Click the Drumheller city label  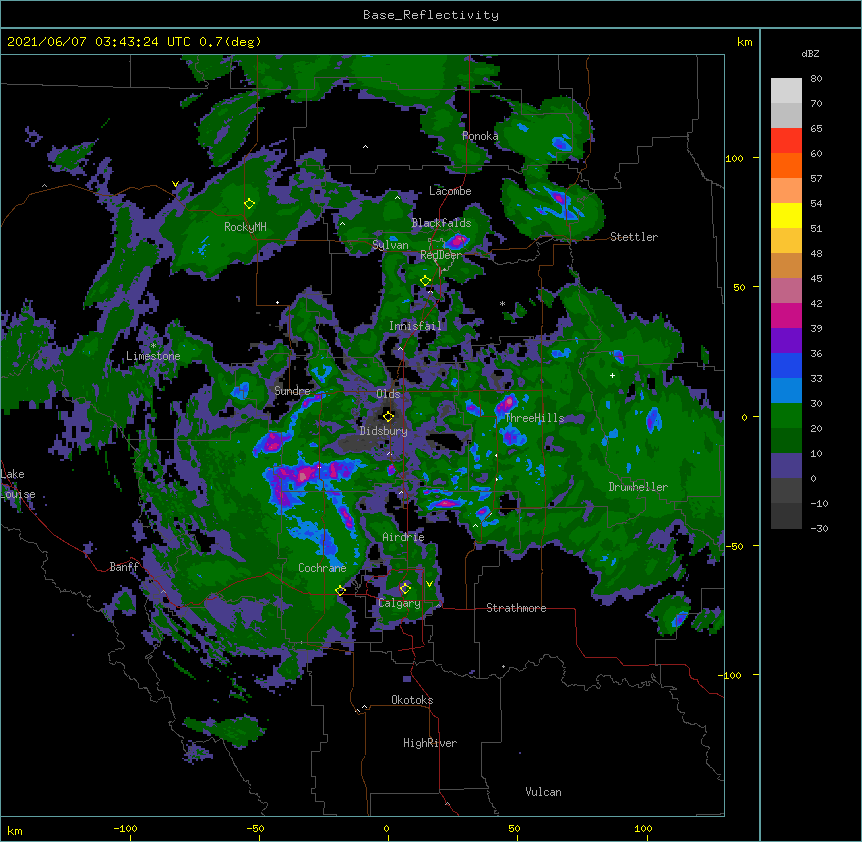click(638, 487)
